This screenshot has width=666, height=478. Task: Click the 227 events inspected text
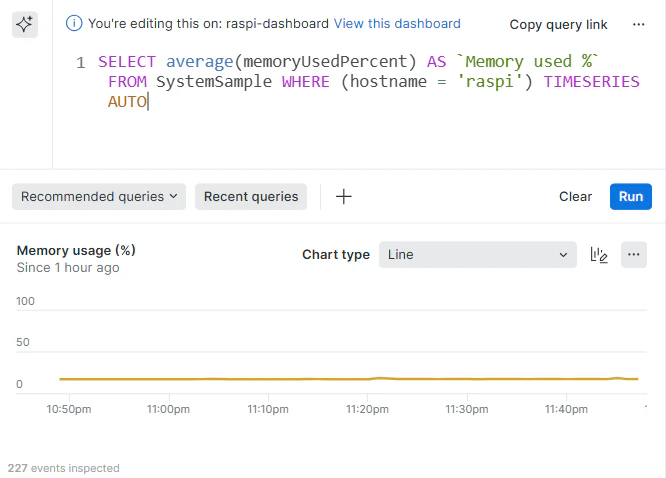[64, 468]
